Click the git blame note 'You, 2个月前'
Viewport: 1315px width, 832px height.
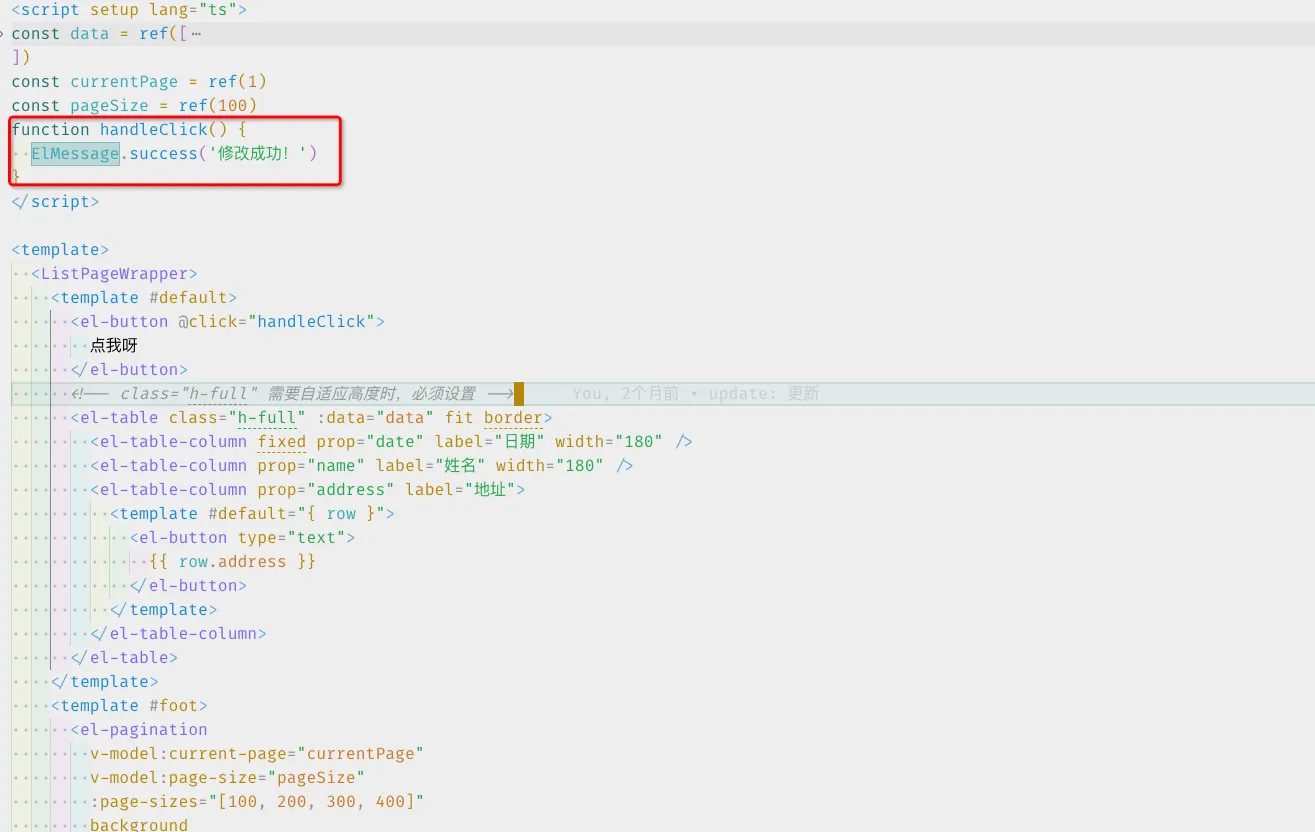tap(626, 394)
